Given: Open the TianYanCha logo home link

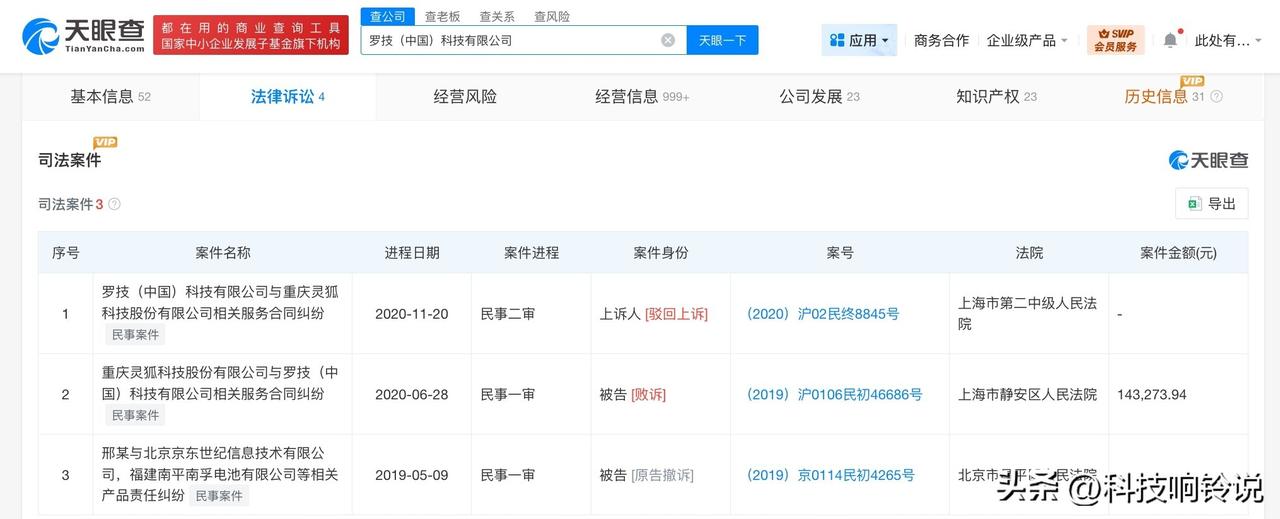Looking at the screenshot, I should tap(85, 35).
